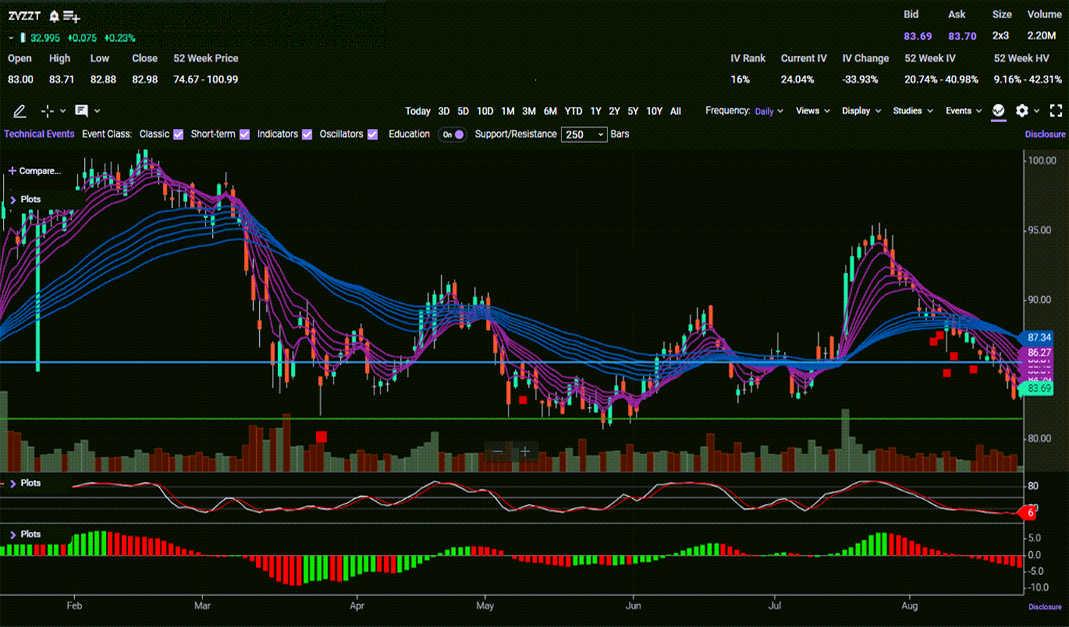The width and height of the screenshot is (1069, 627).
Task: Click the technical events checkmark icon
Action: pyautogui.click(x=998, y=111)
